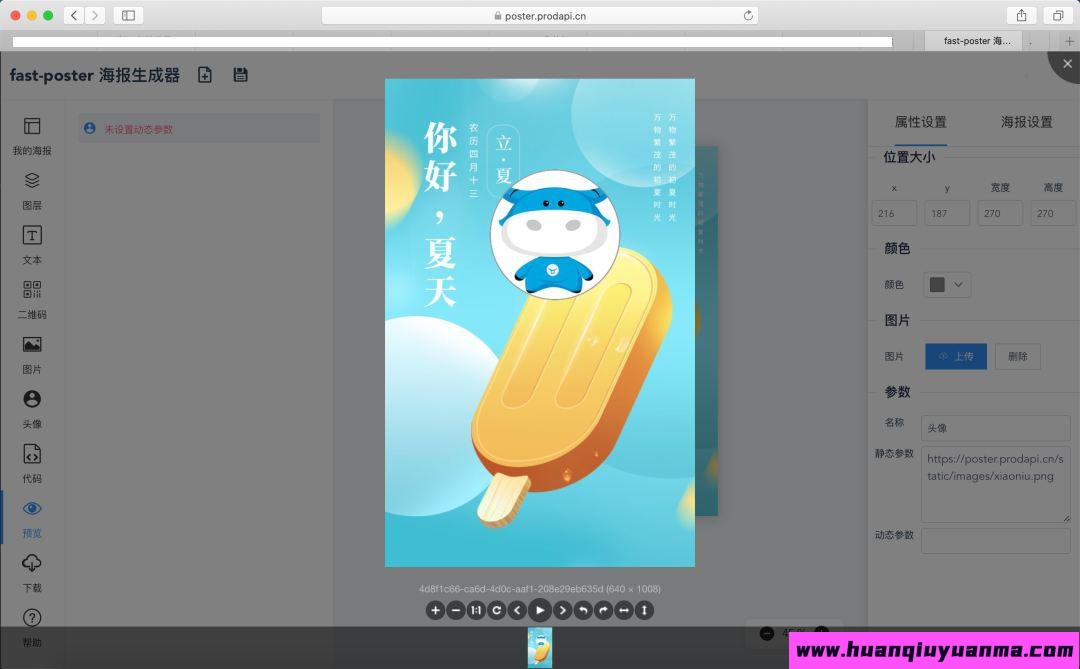Add a 头像 avatar element
1080x669 pixels.
(32, 409)
